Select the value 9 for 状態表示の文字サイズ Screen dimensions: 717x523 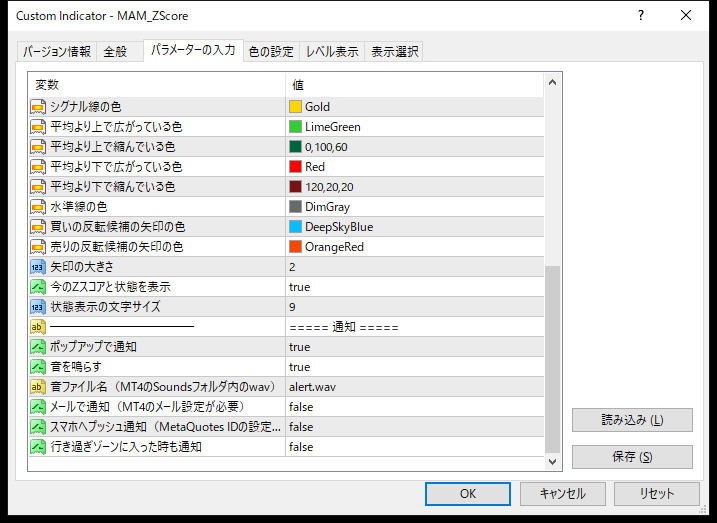[415, 307]
